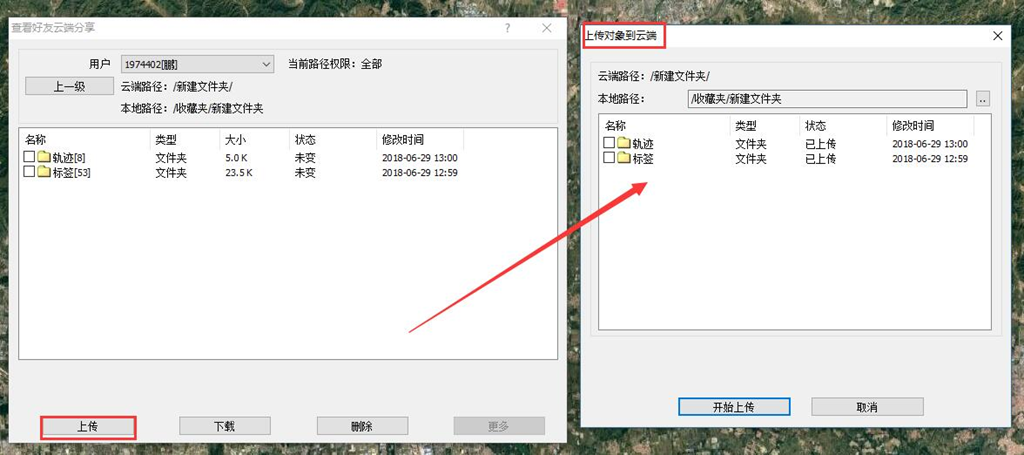Click the 本地路径 field in upload dialog

point(828,99)
